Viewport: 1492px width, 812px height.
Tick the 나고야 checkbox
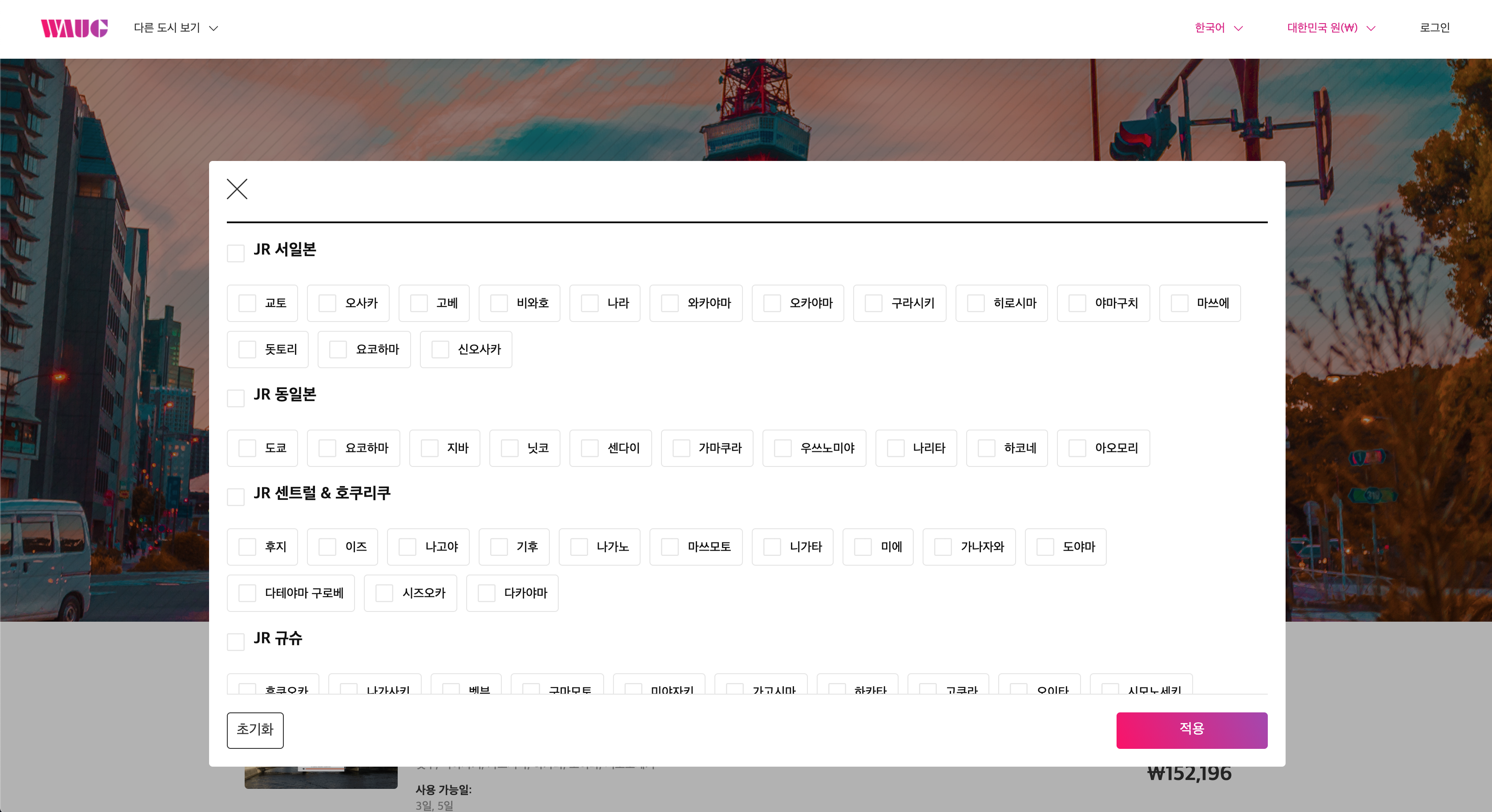pos(407,546)
